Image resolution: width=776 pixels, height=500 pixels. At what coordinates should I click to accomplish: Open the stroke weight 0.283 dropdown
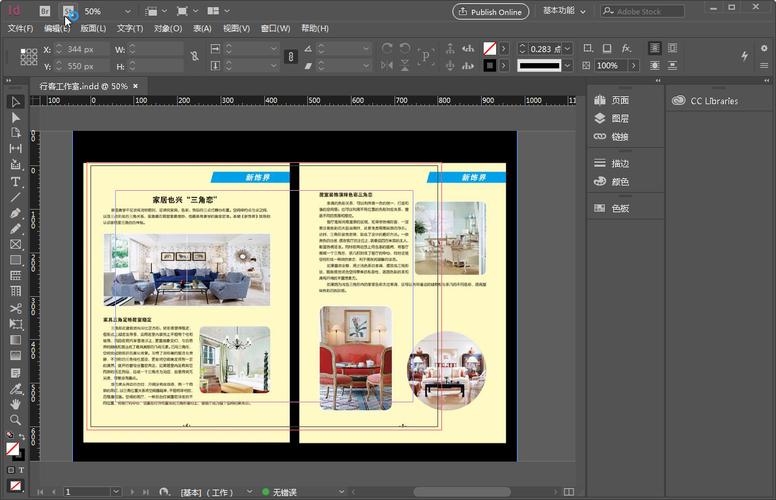click(x=568, y=49)
